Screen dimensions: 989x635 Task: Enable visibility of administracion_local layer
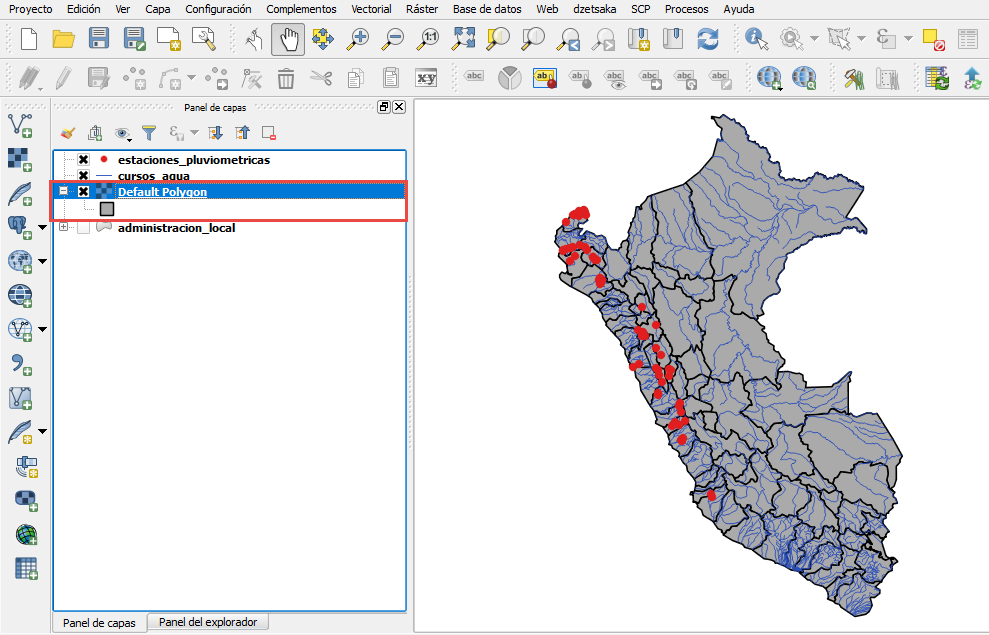click(83, 227)
